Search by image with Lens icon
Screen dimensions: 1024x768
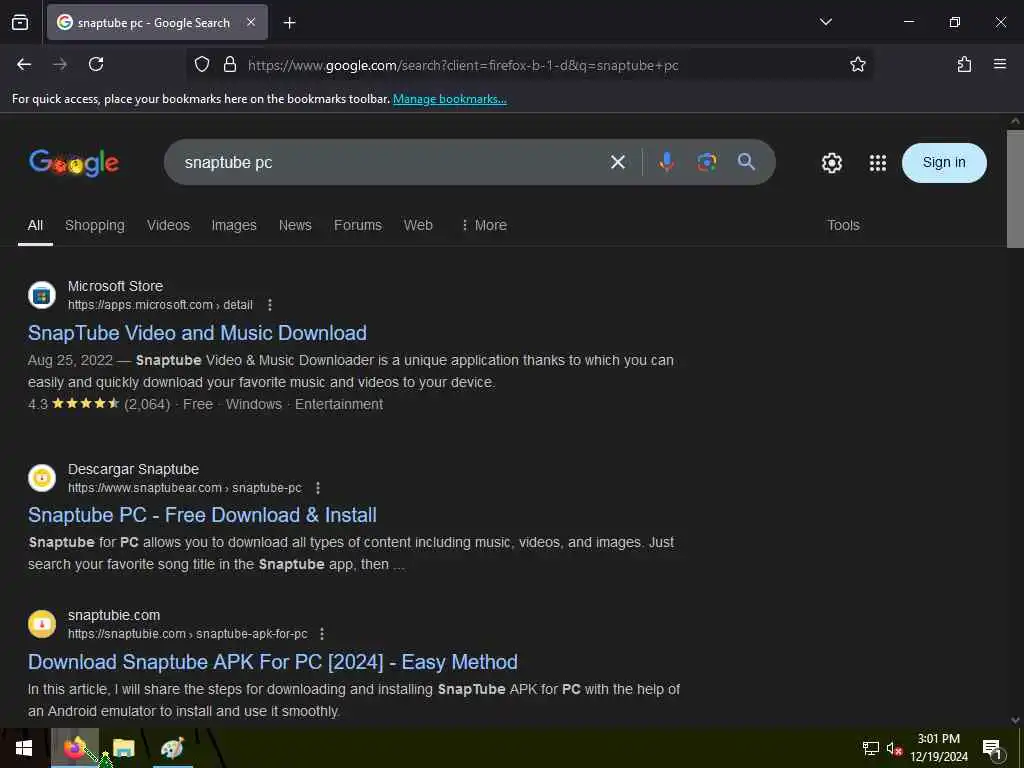pos(707,162)
